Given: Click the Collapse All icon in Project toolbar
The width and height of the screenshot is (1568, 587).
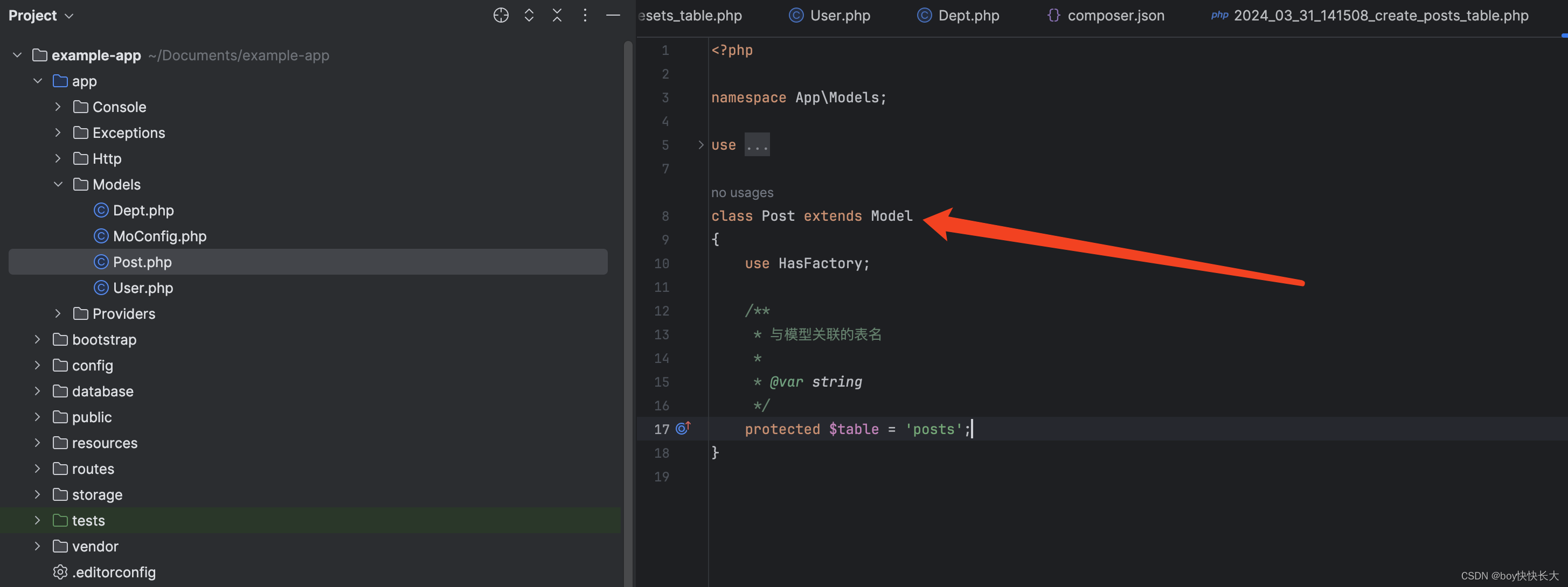Looking at the screenshot, I should (x=557, y=15).
